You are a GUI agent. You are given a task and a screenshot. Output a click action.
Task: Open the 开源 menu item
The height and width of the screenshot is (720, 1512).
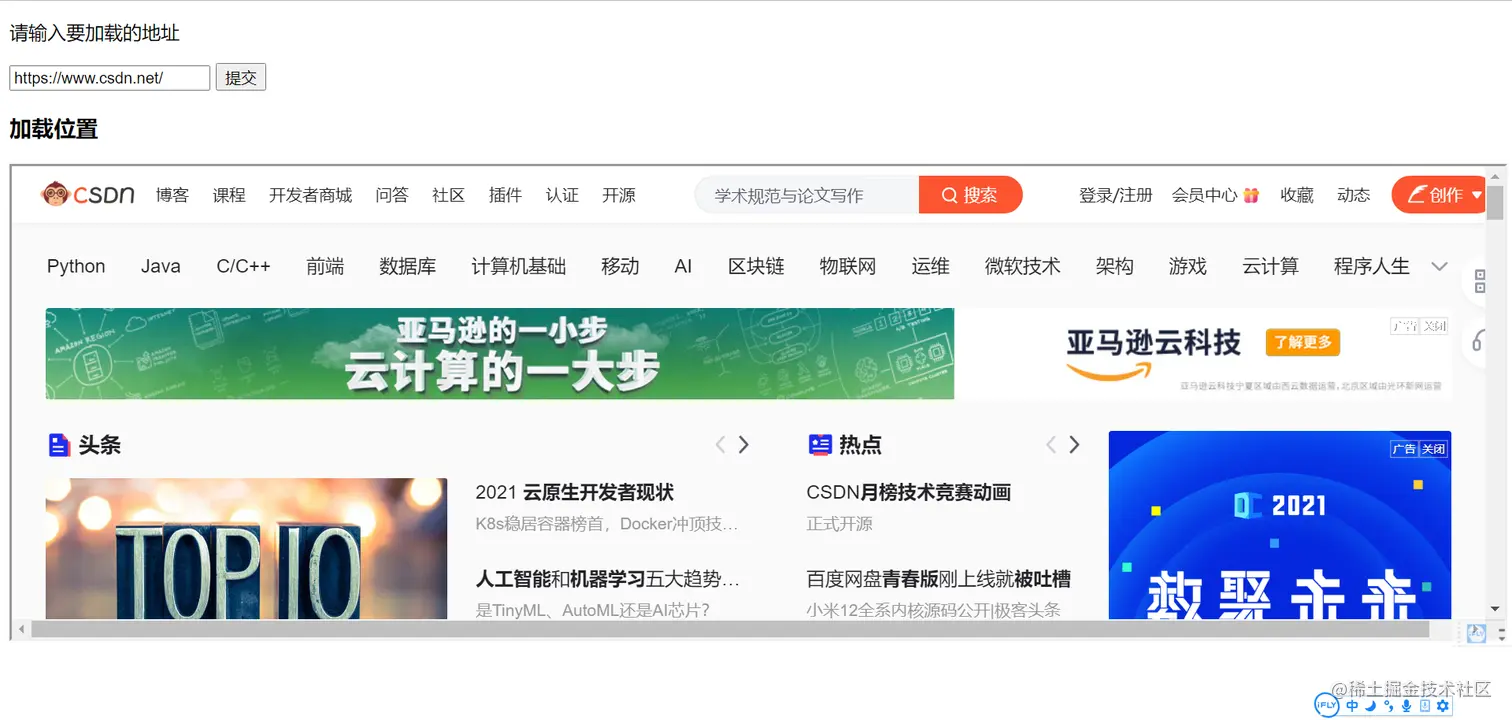click(x=619, y=195)
